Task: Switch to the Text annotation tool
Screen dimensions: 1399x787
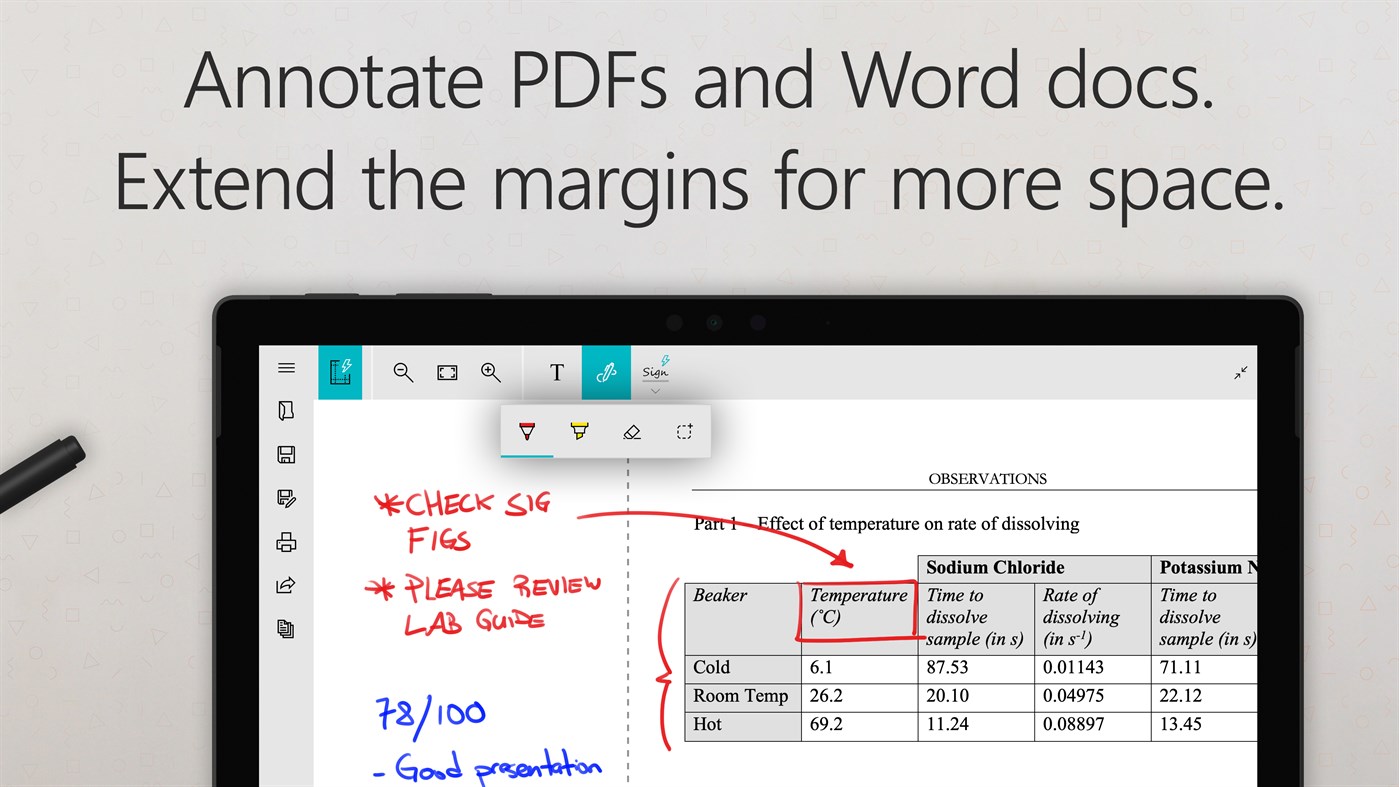Action: pyautogui.click(x=555, y=372)
